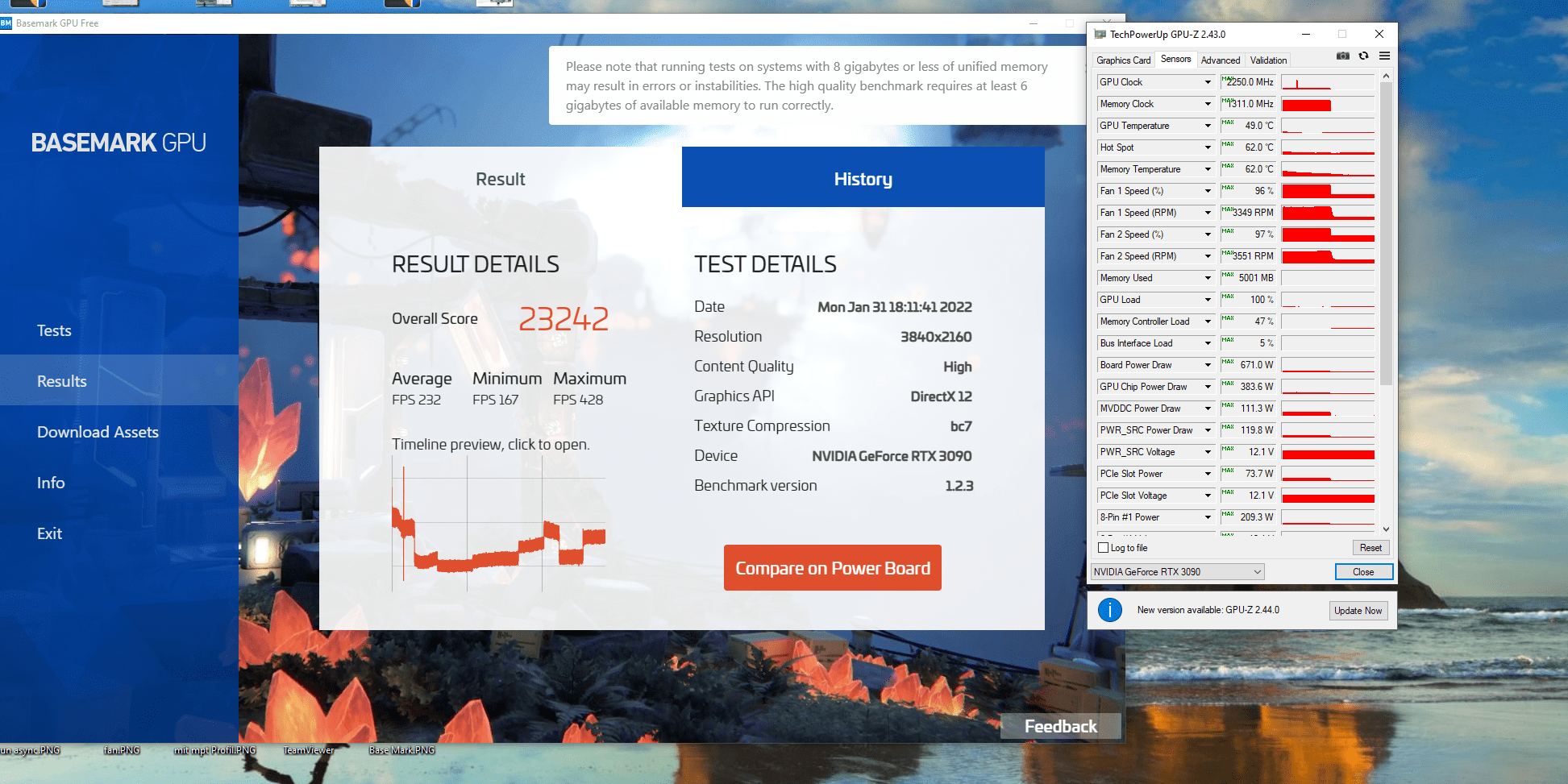Click the sensor list scroll-down arrow
The height and width of the screenshot is (784, 1568).
pos(1386,529)
